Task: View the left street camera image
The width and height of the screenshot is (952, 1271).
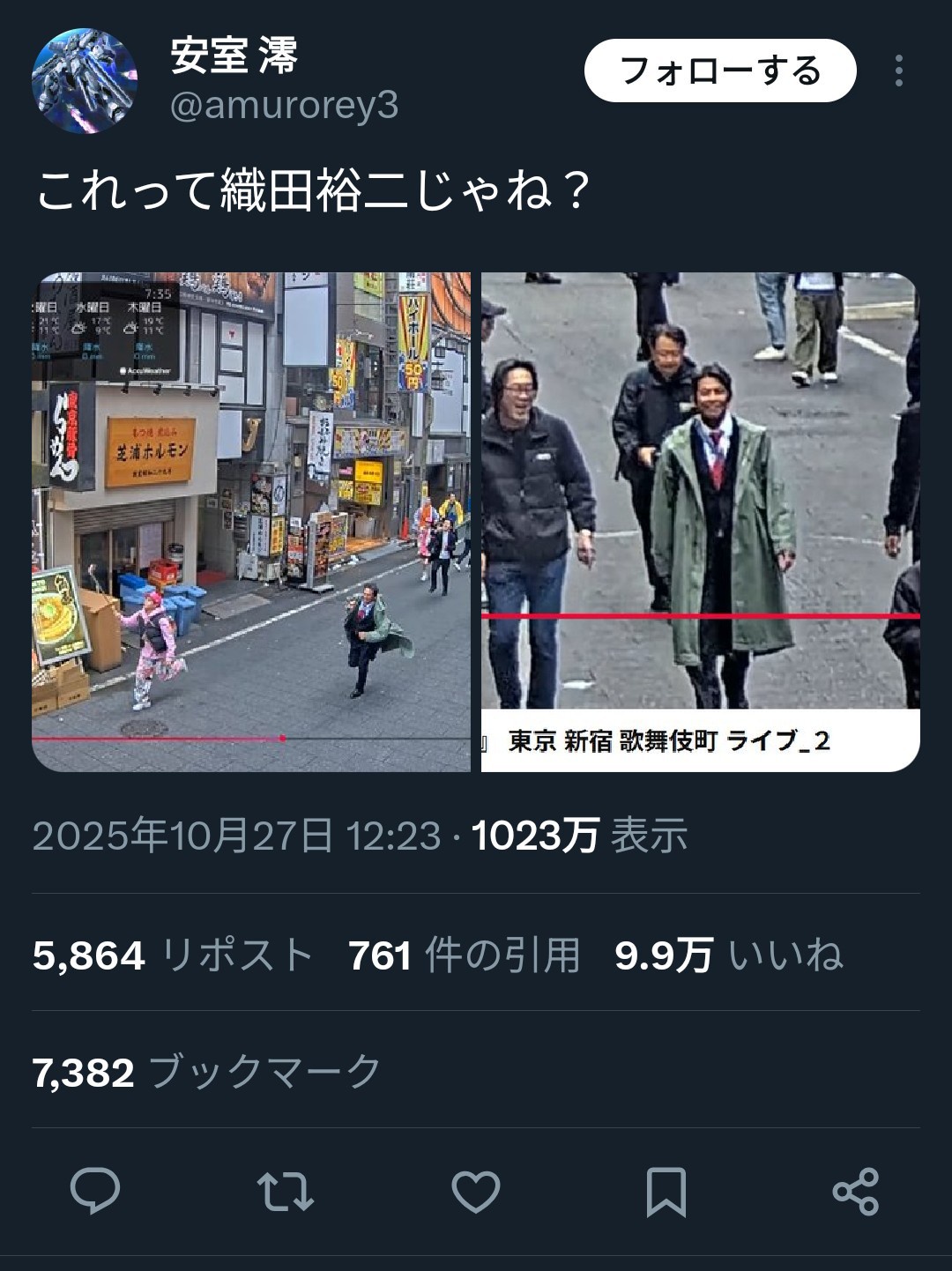Action: coord(251,522)
